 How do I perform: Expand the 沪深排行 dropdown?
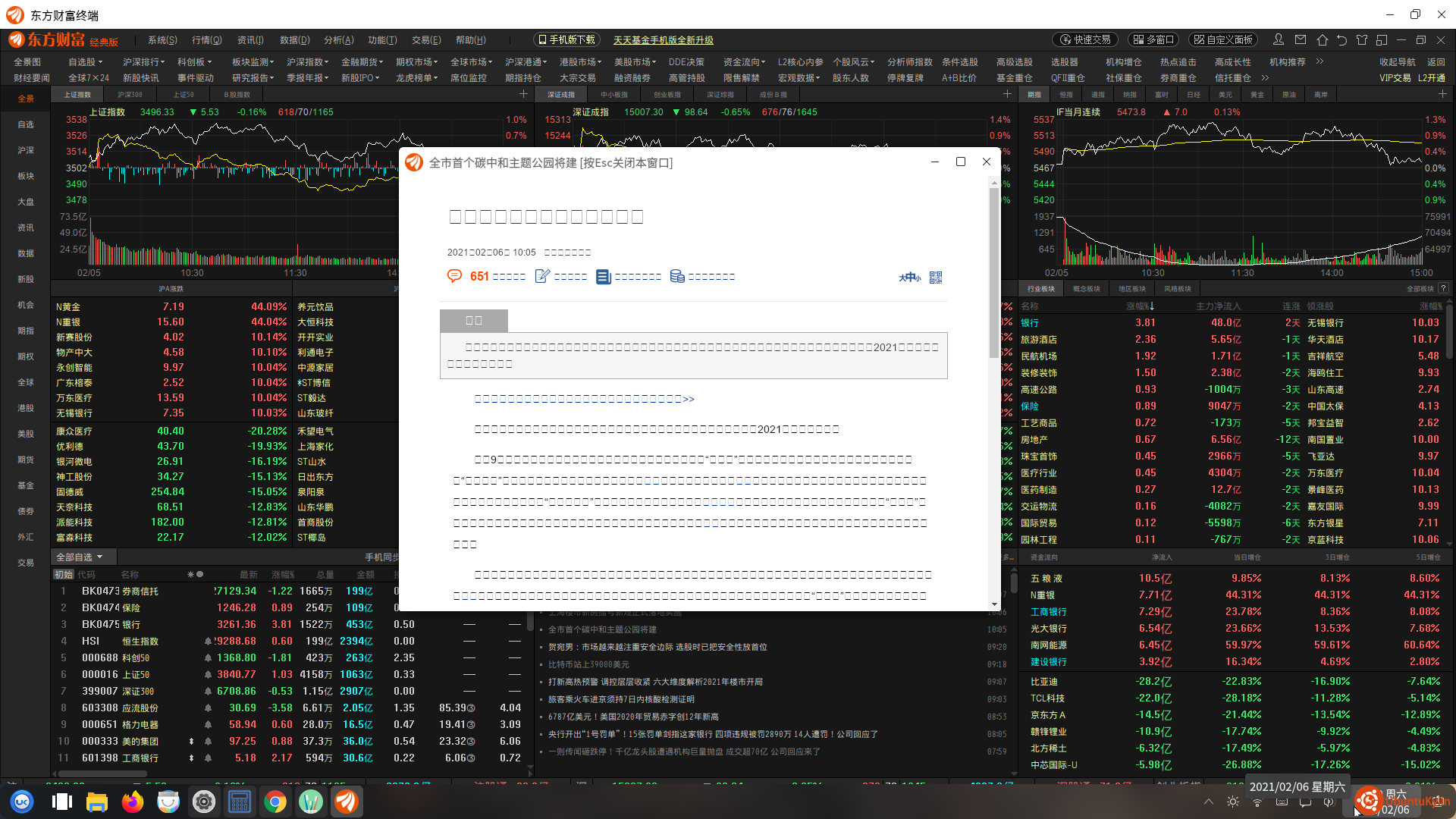(x=144, y=62)
